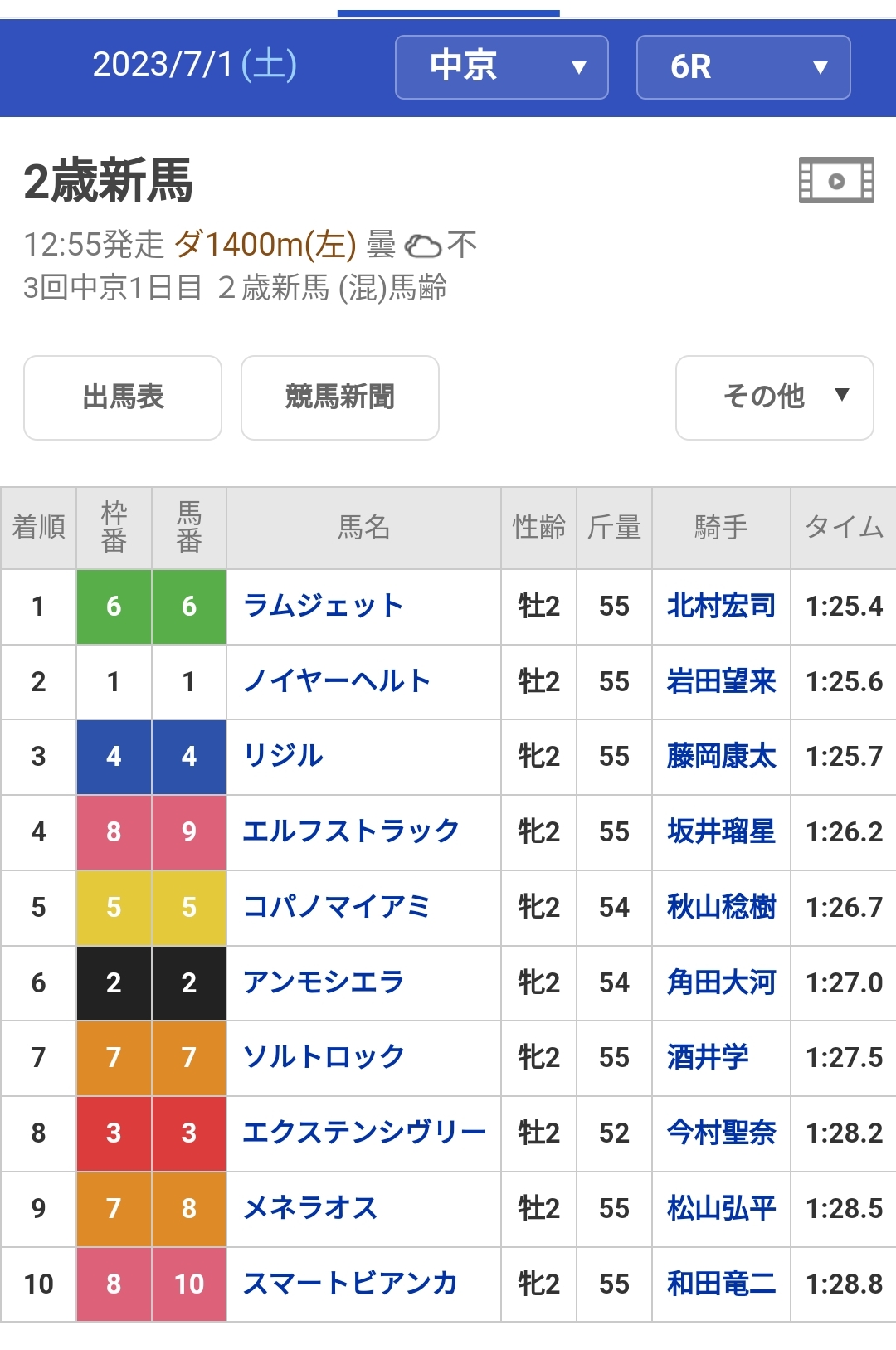Open horse ラムジェット details
896x1350 pixels.
323,607
